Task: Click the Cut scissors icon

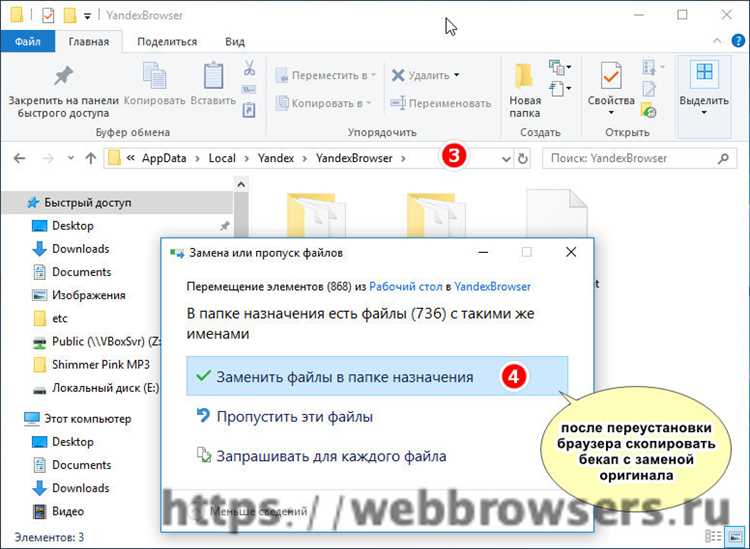Action: (250, 68)
